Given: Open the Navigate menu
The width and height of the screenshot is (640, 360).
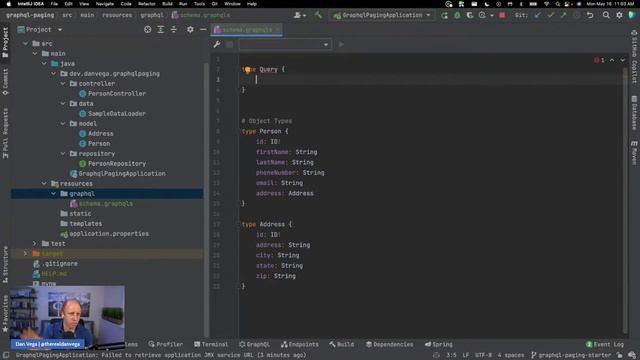Looking at the screenshot, I should [104, 4].
